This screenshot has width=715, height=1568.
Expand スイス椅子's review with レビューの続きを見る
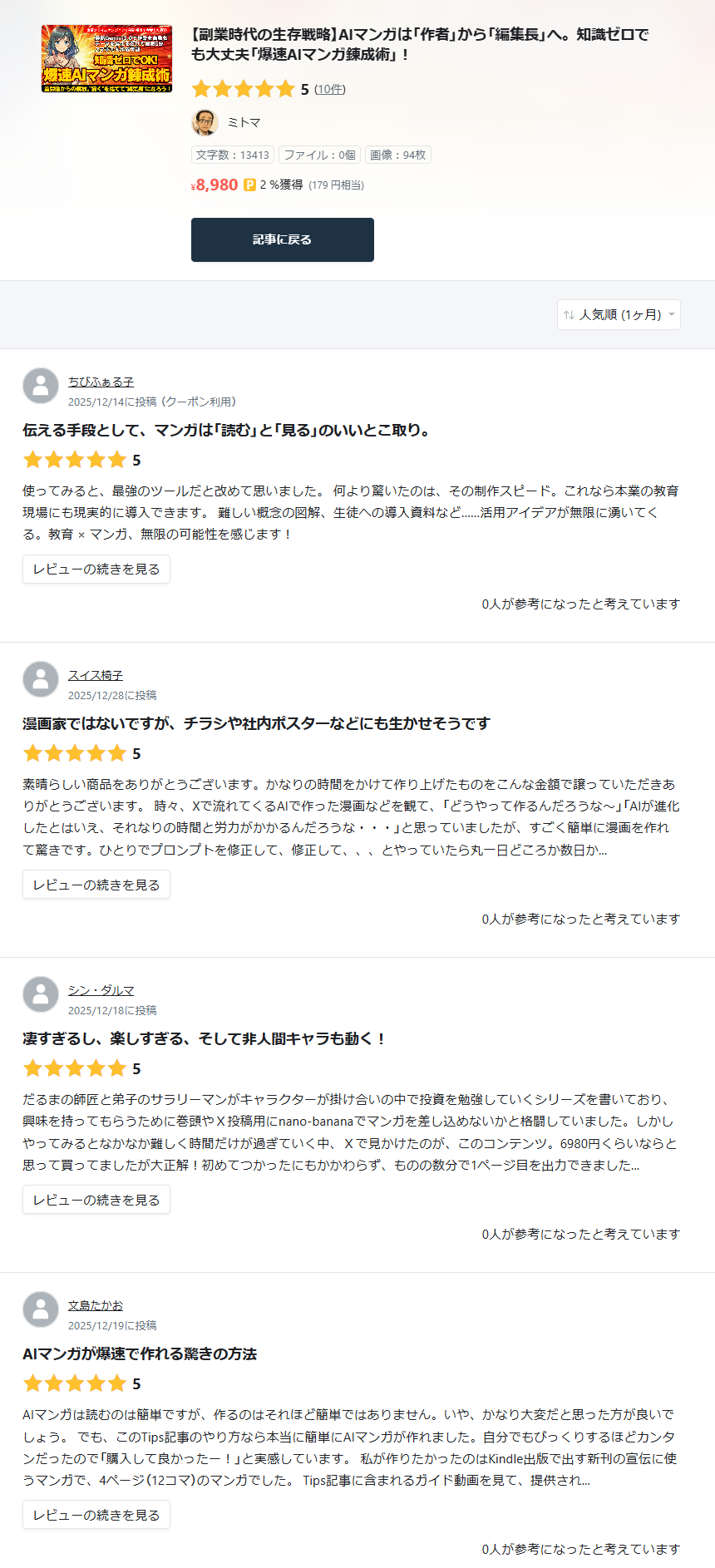(x=96, y=885)
